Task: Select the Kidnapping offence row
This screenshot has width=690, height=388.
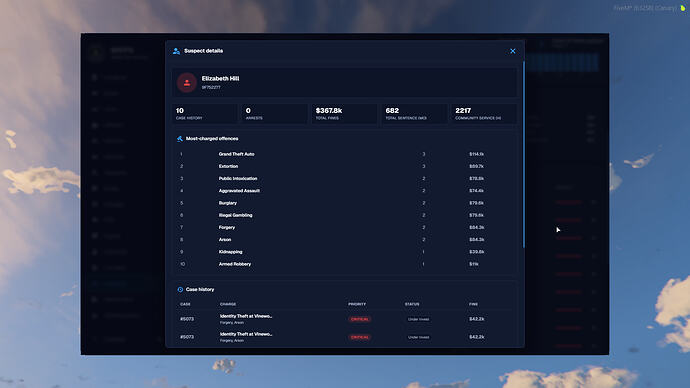Action: coord(345,252)
